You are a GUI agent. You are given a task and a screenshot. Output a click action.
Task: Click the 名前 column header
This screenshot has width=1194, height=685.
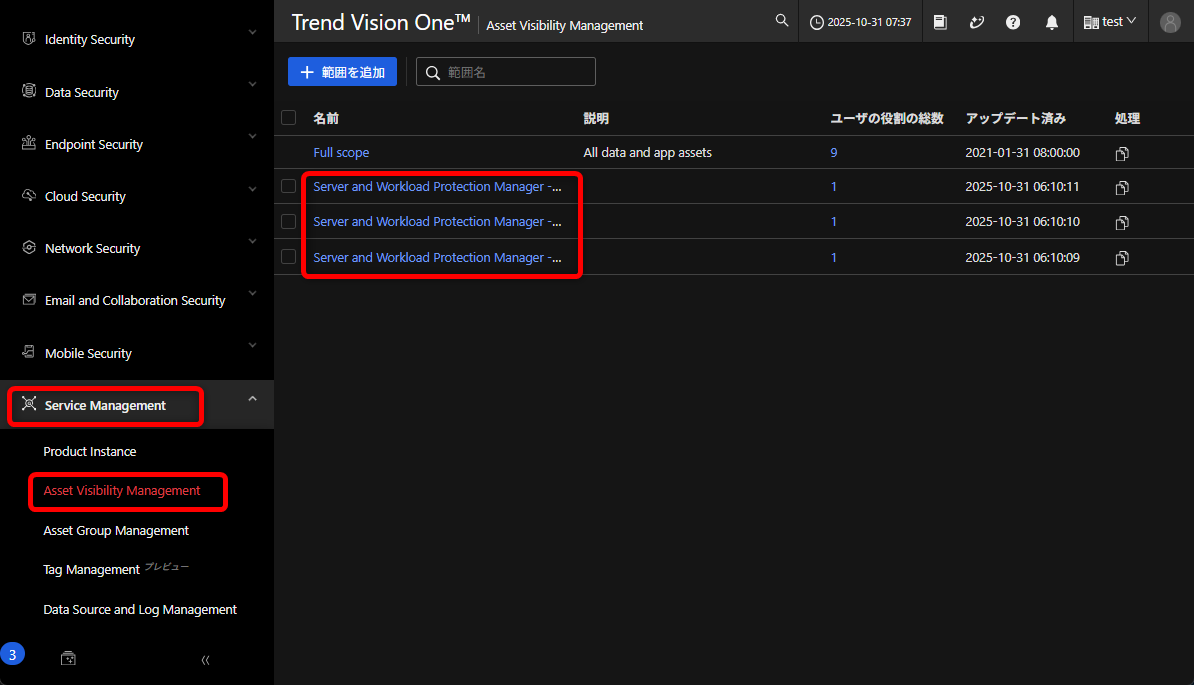pos(326,118)
